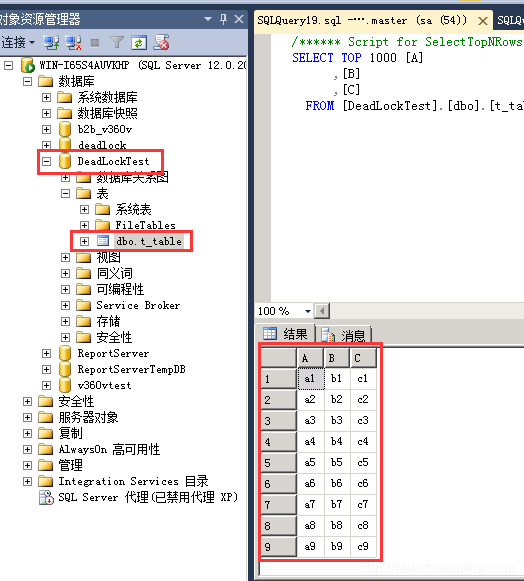This screenshot has height=581, width=524.
Task: Expand the dbo.t_table table node
Action: [x=84, y=241]
